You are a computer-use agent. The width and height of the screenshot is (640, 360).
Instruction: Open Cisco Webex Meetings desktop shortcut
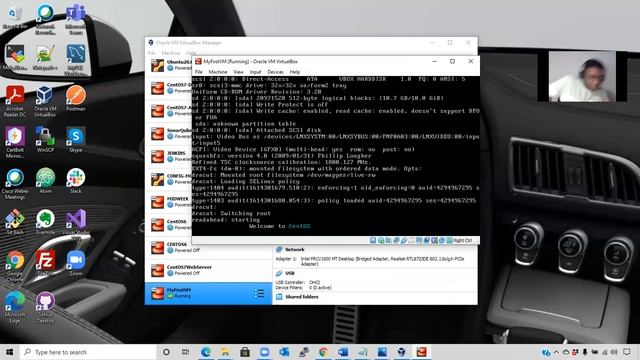click(15, 183)
